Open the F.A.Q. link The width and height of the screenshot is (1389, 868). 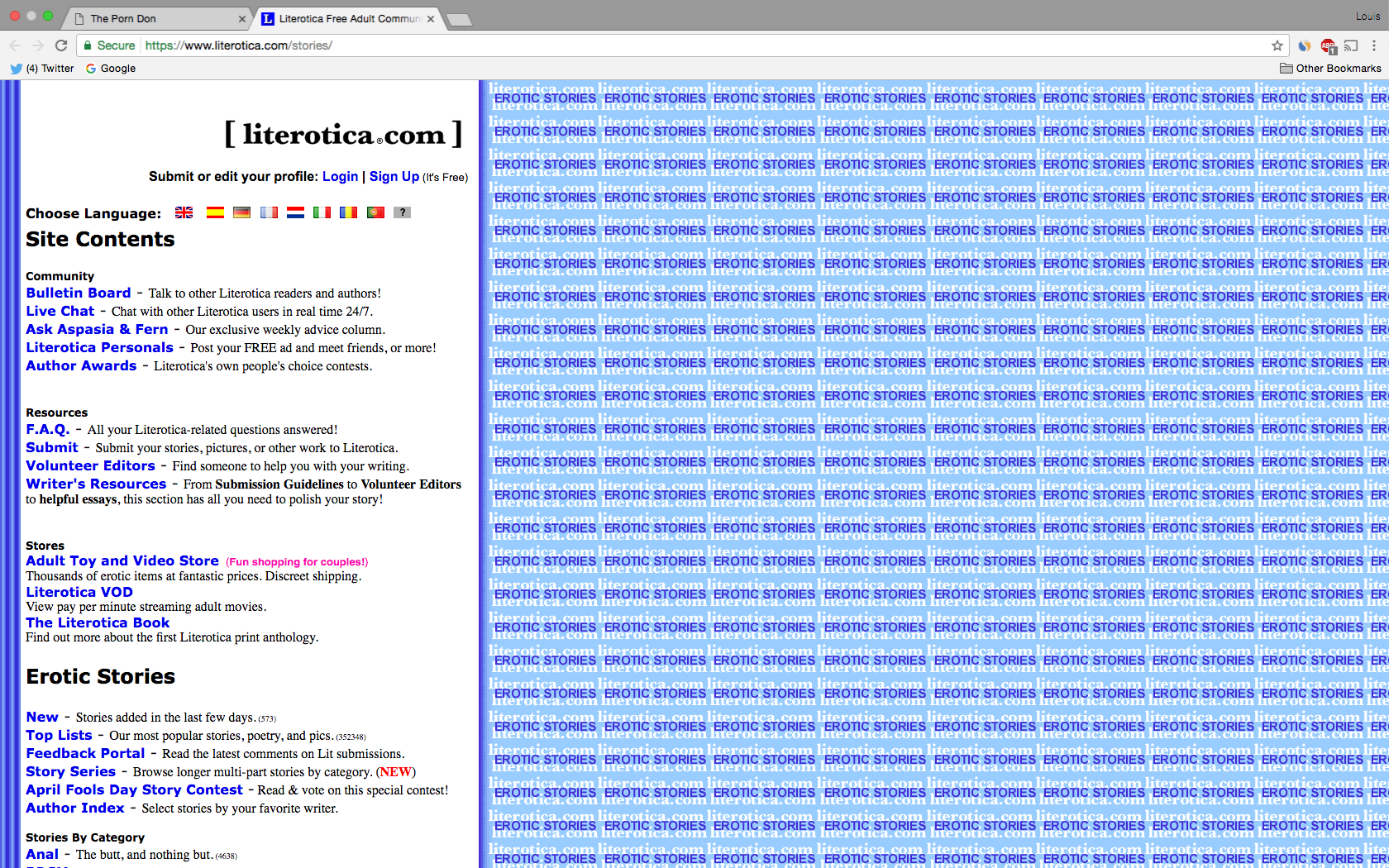(48, 429)
